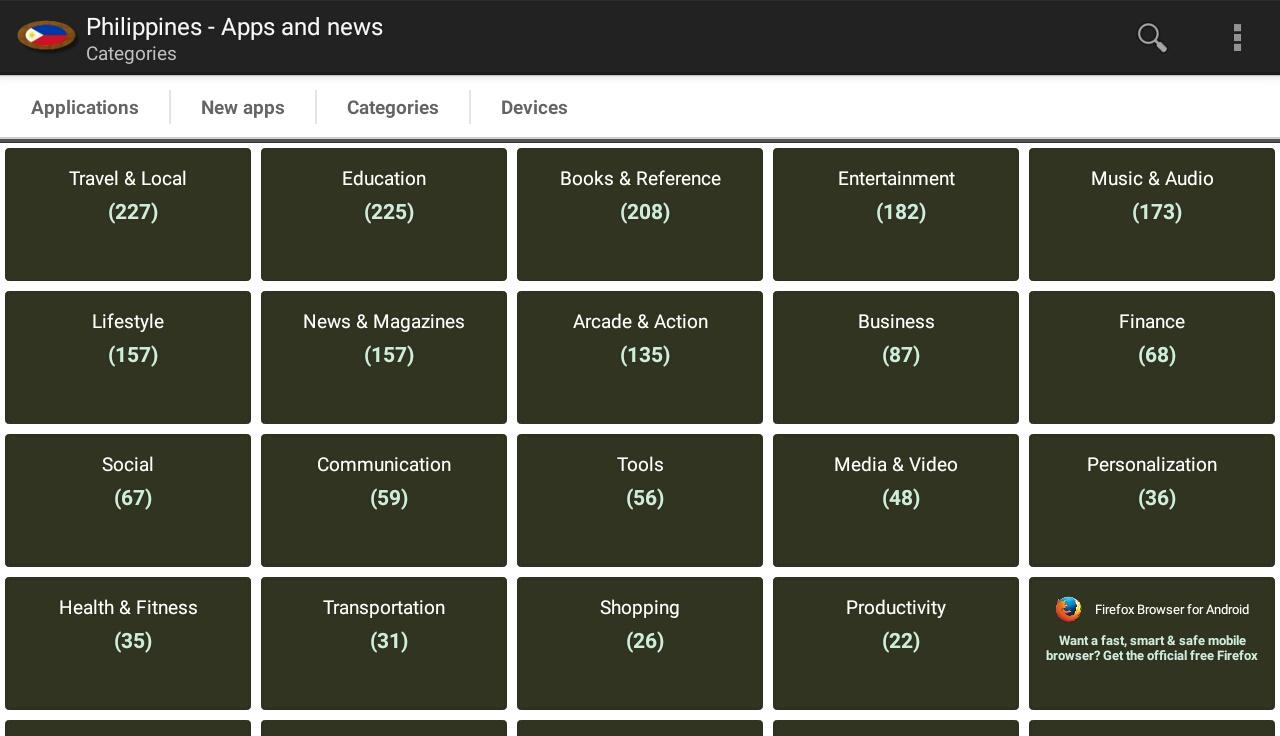Open the three-dot overflow menu
This screenshot has width=1280, height=736.
pos(1237,38)
